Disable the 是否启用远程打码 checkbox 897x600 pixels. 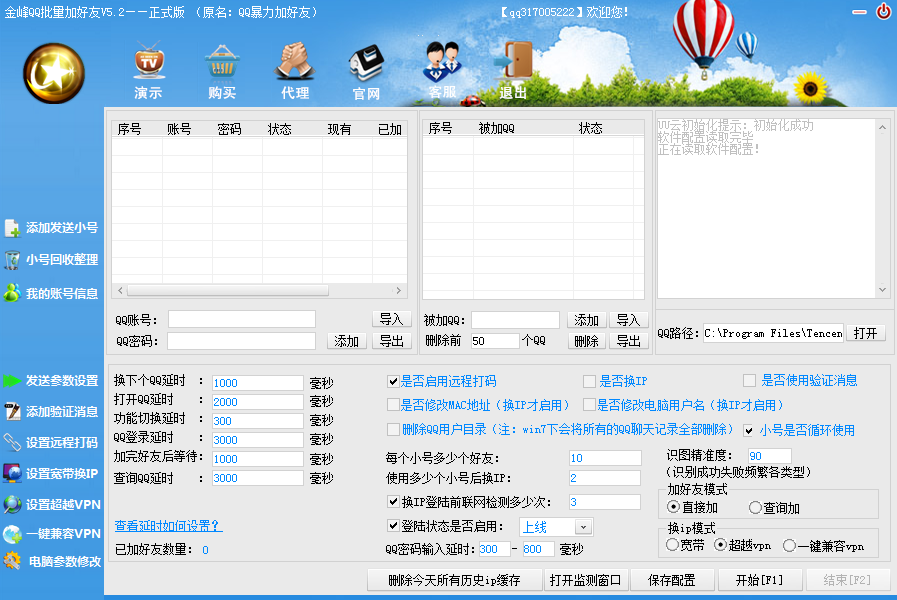click(x=393, y=381)
